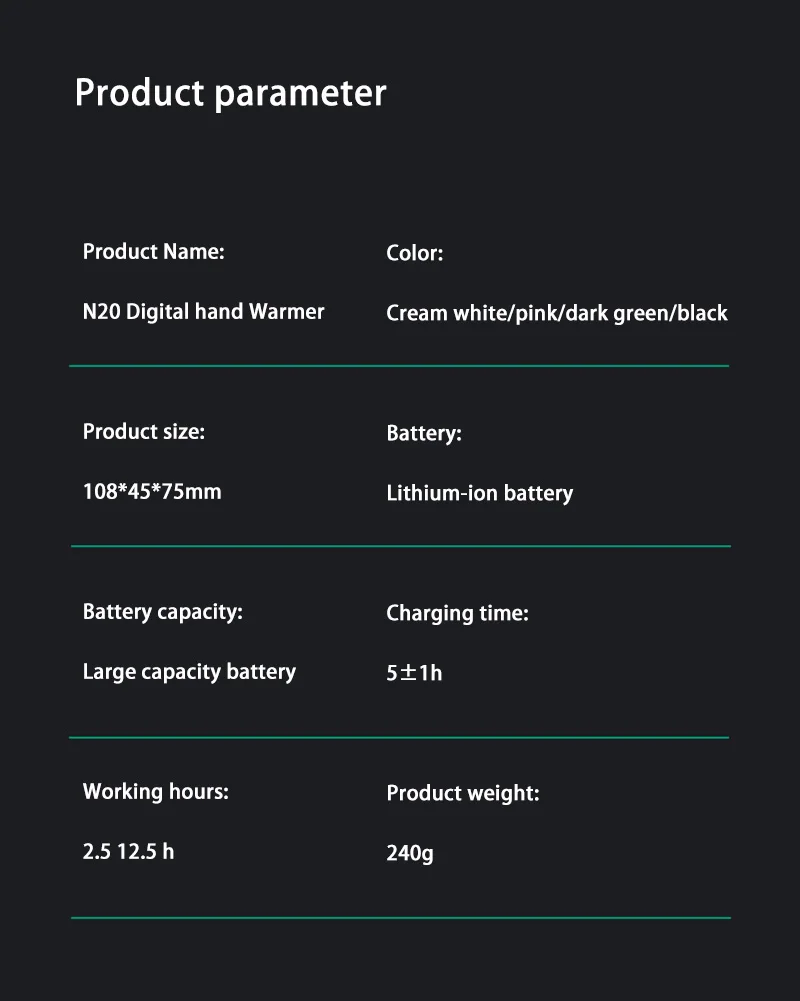
Task: Click the green divider below the product name row
Action: click(x=399, y=366)
